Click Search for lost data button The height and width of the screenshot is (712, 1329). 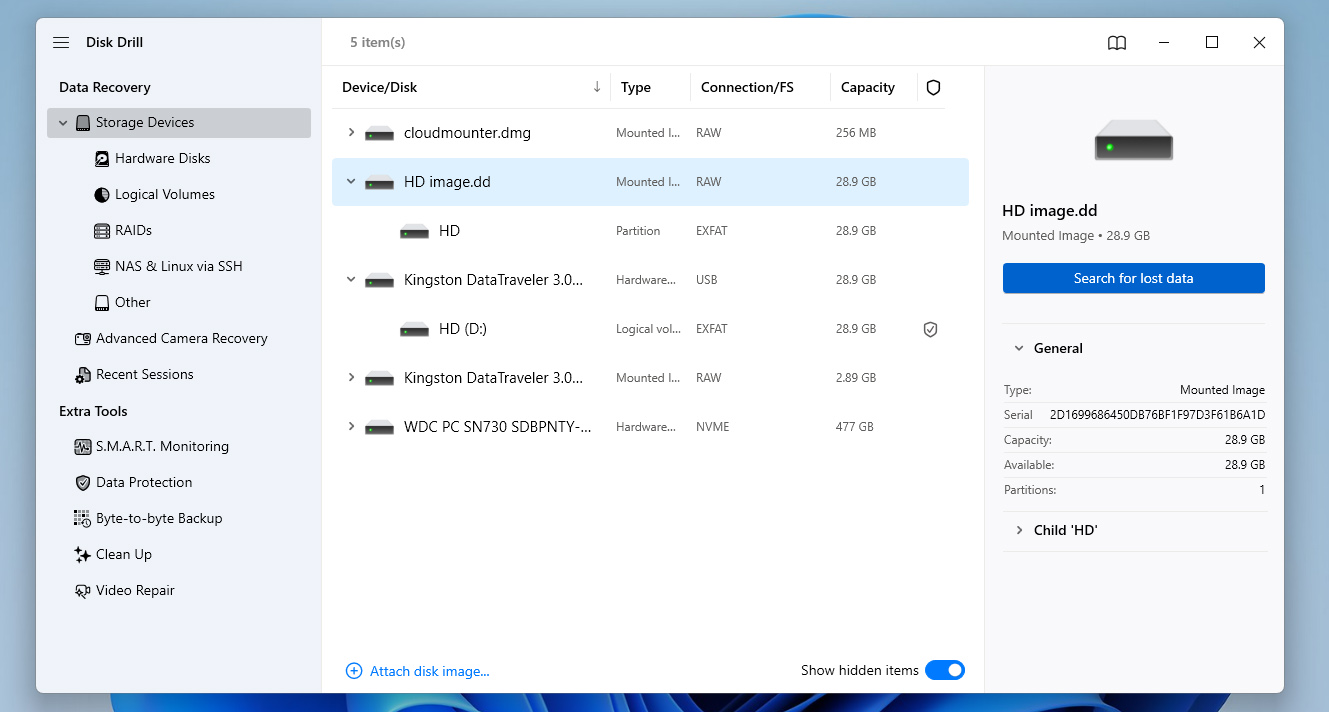(1134, 278)
